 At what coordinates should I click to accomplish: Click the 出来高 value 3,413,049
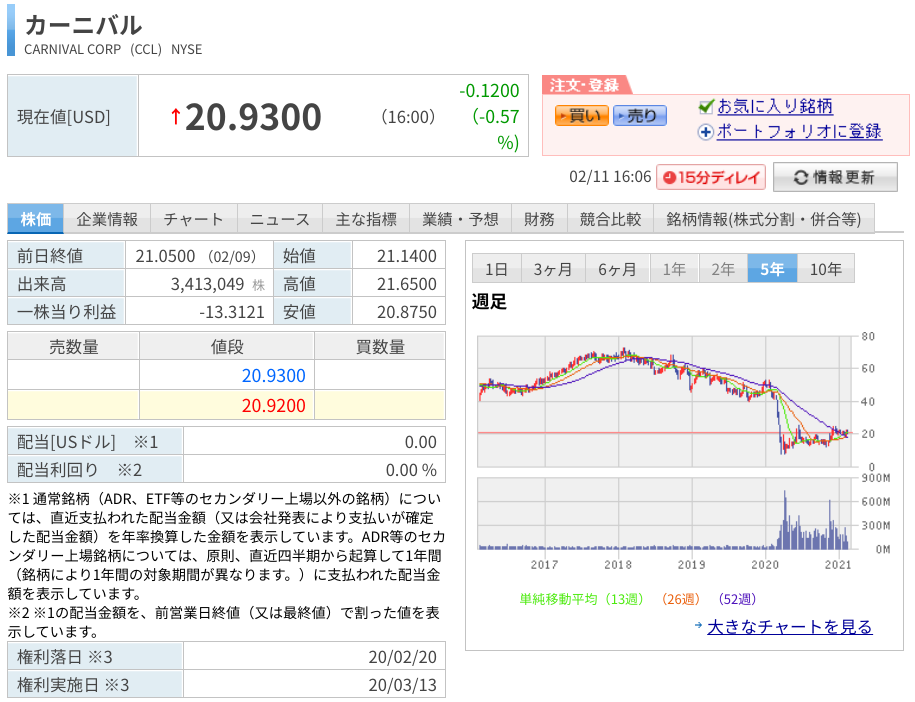tap(207, 284)
